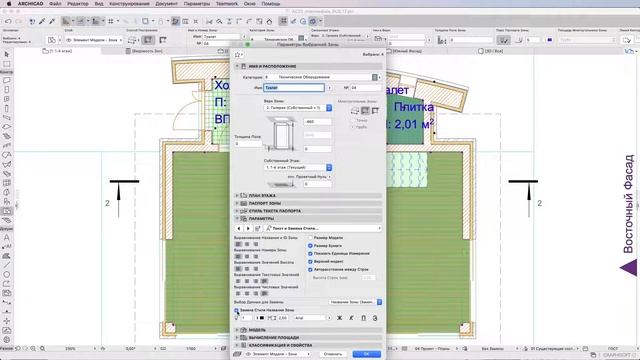640x360 pixels.
Task: Expand the Zone Stamp section
Action: click(x=309, y=203)
